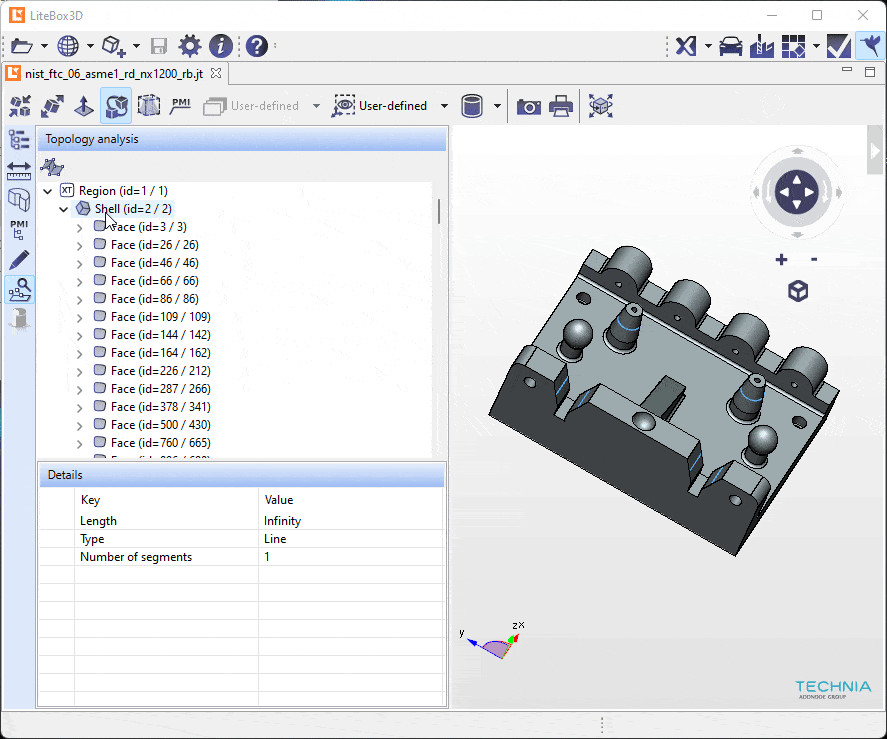
Task: Select Face (id=226 / 212) row
Action: click(161, 371)
